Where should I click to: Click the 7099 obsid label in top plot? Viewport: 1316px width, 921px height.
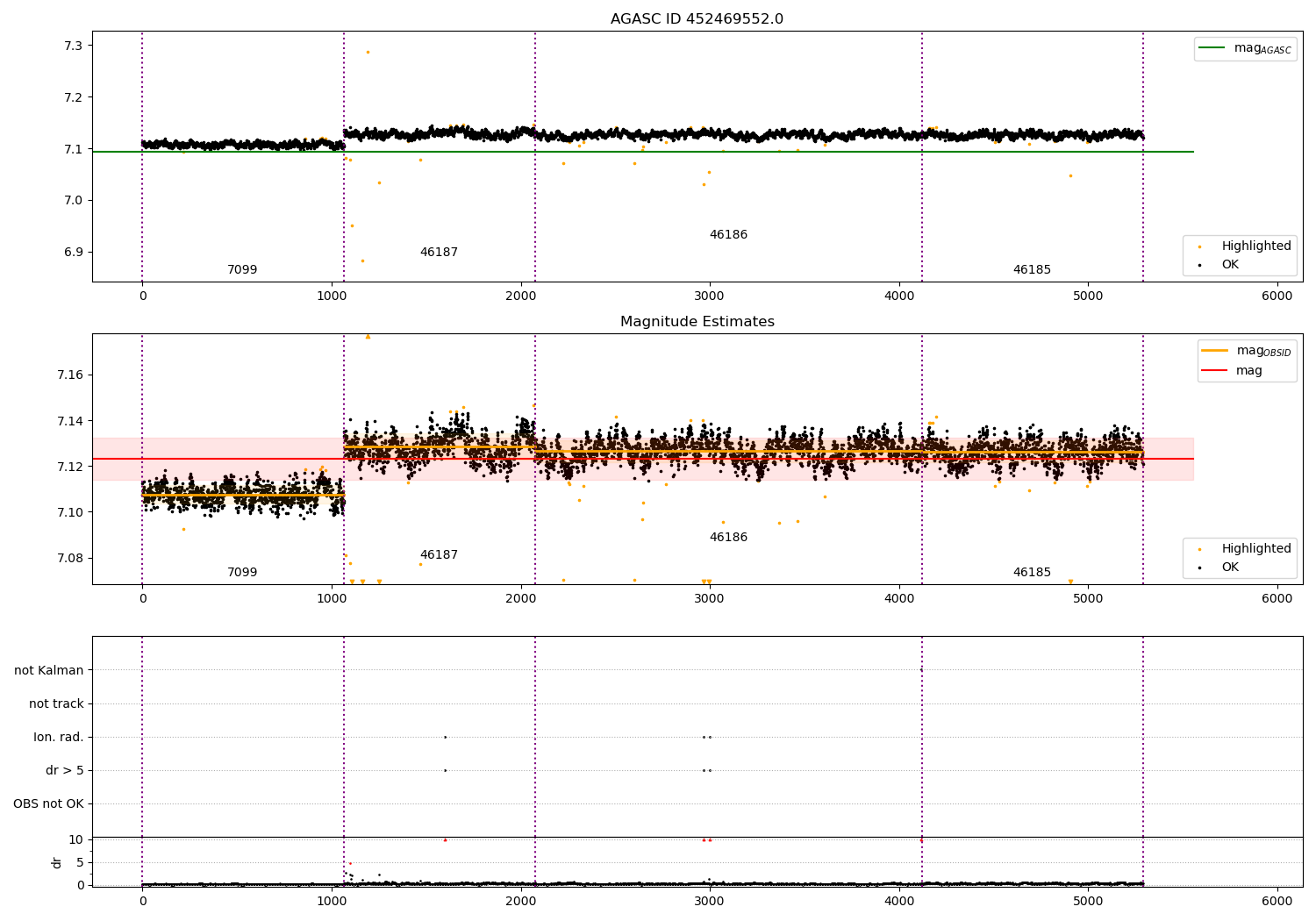(x=242, y=270)
